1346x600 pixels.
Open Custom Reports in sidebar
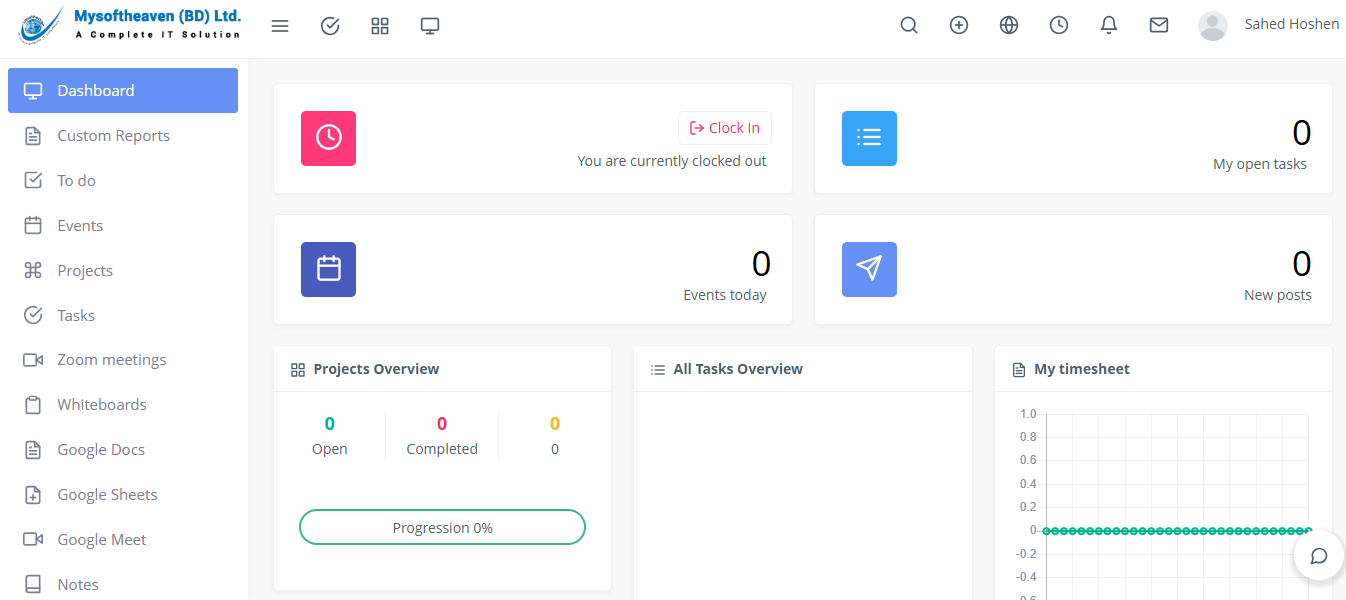(113, 136)
